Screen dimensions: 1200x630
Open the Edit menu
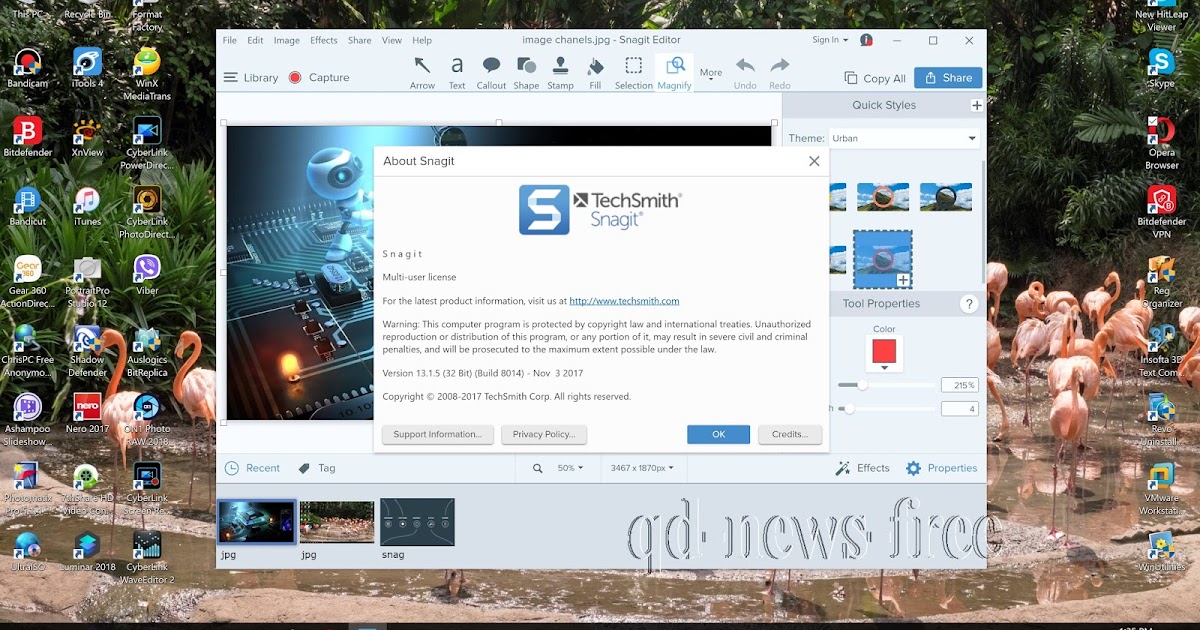[256, 40]
